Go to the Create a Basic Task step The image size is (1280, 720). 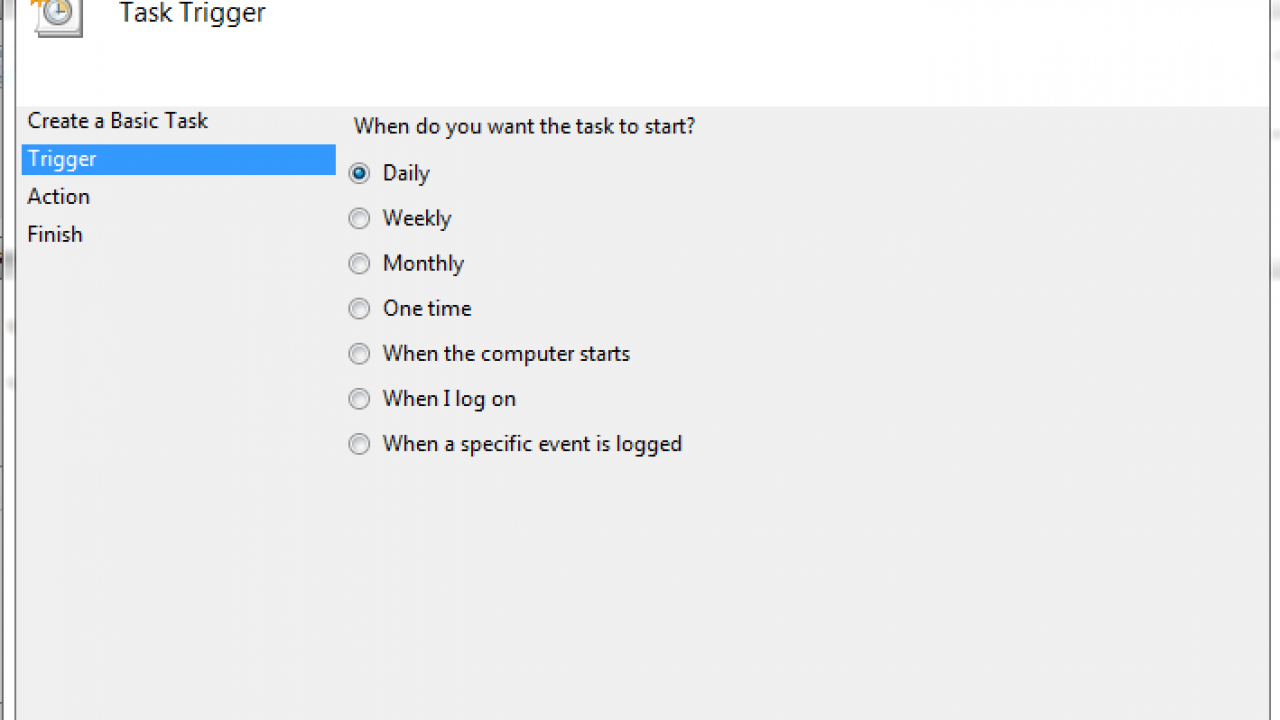(x=117, y=121)
